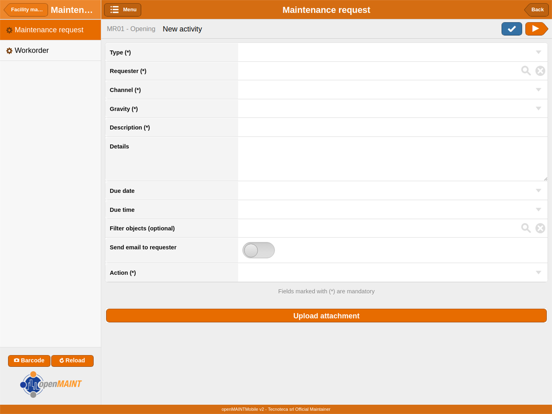
Task: Clear the Requester field with X icon
Action: click(540, 71)
